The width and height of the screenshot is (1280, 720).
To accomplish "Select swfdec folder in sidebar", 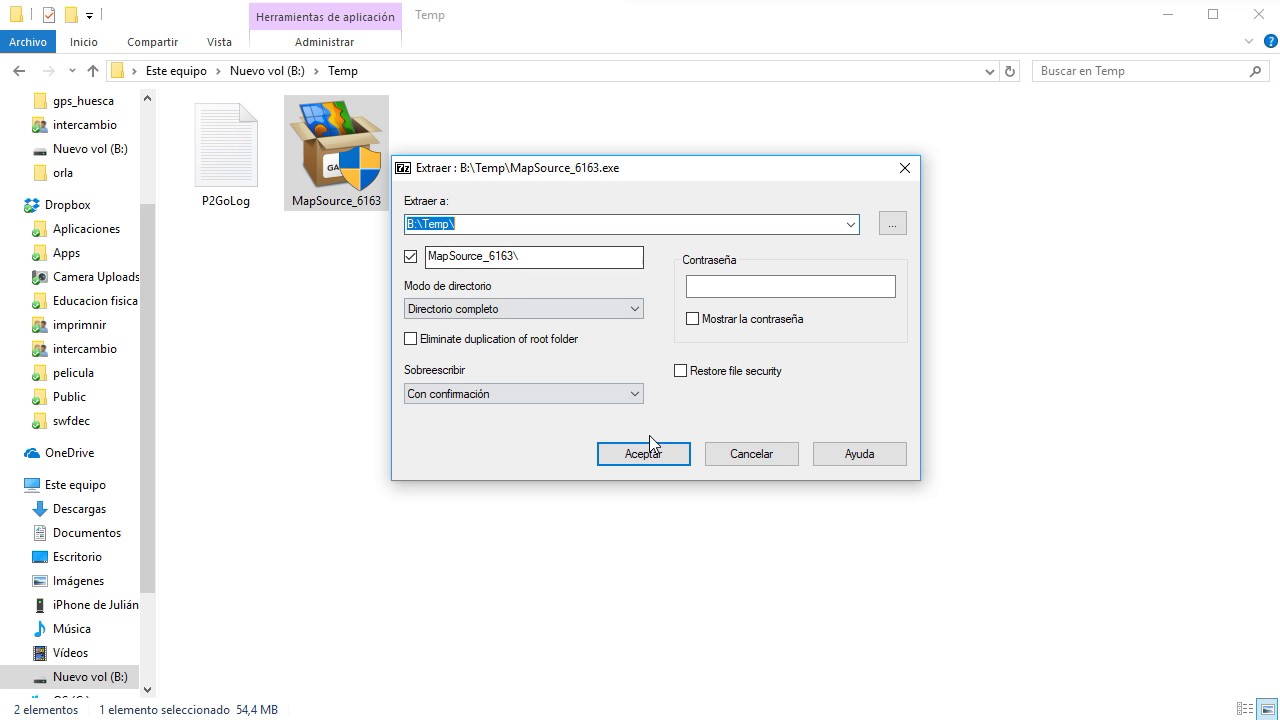I will click(x=71, y=421).
